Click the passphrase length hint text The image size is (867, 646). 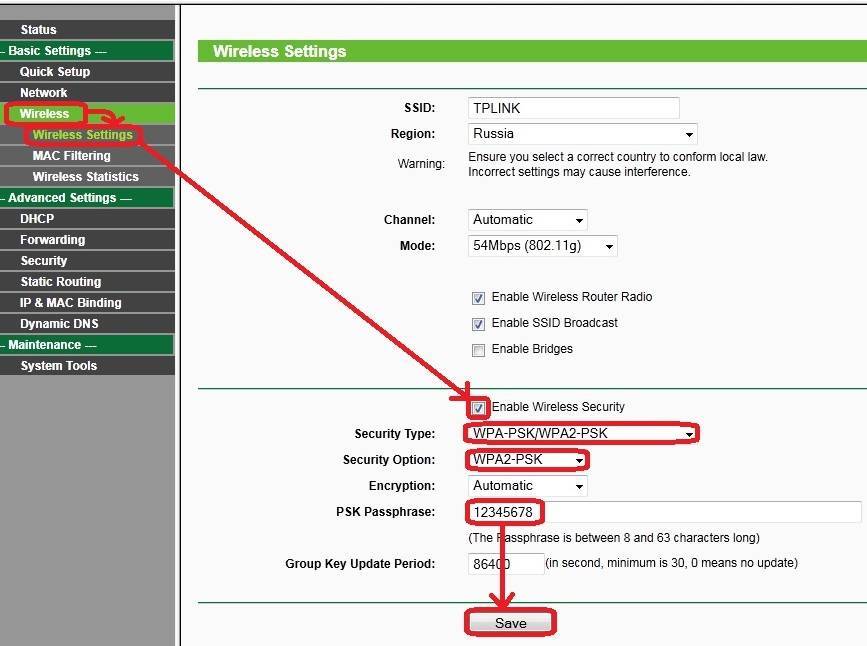tap(614, 538)
